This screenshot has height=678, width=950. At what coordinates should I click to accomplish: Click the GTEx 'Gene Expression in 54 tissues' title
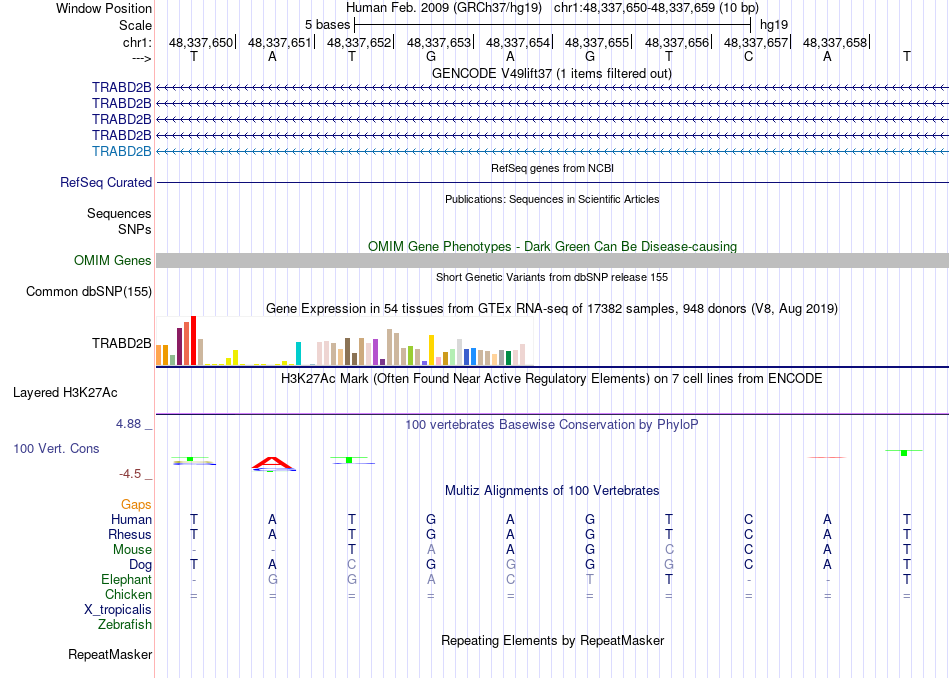552,309
